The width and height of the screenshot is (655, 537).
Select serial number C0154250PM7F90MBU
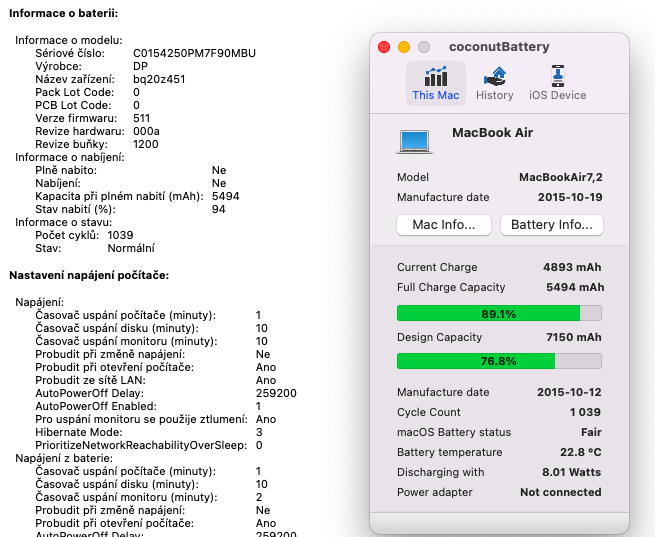[194, 53]
